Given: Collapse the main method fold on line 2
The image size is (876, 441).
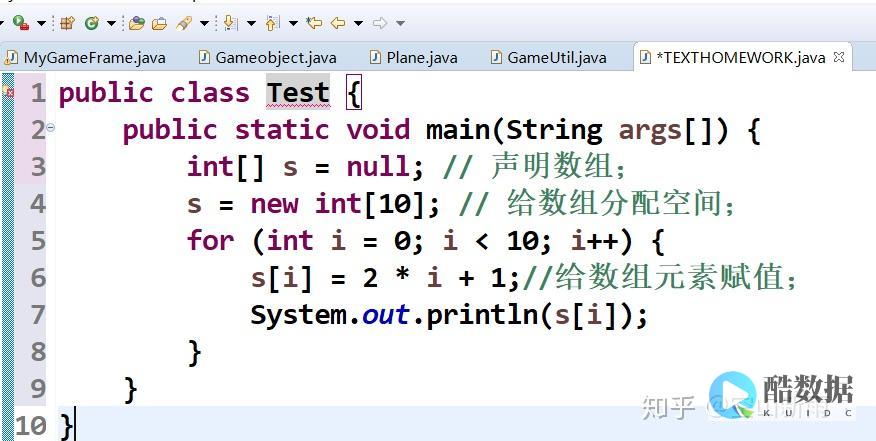Looking at the screenshot, I should [x=50, y=128].
